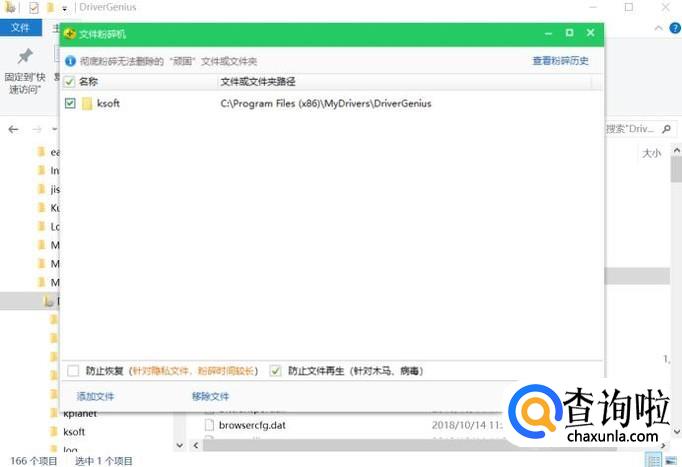Select kplanet folder in Explorer tree
682x467 pixels.
click(80, 414)
